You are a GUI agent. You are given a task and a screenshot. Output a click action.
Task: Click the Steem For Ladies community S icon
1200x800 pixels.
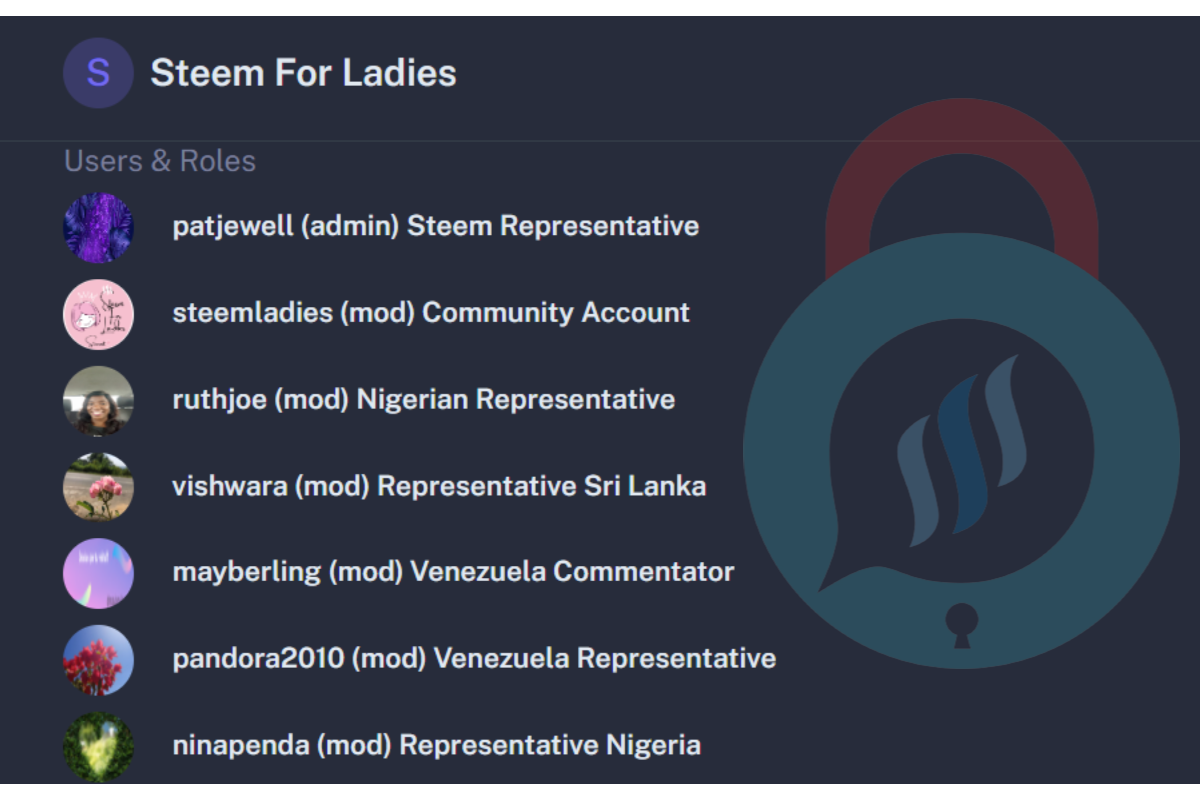[98, 73]
